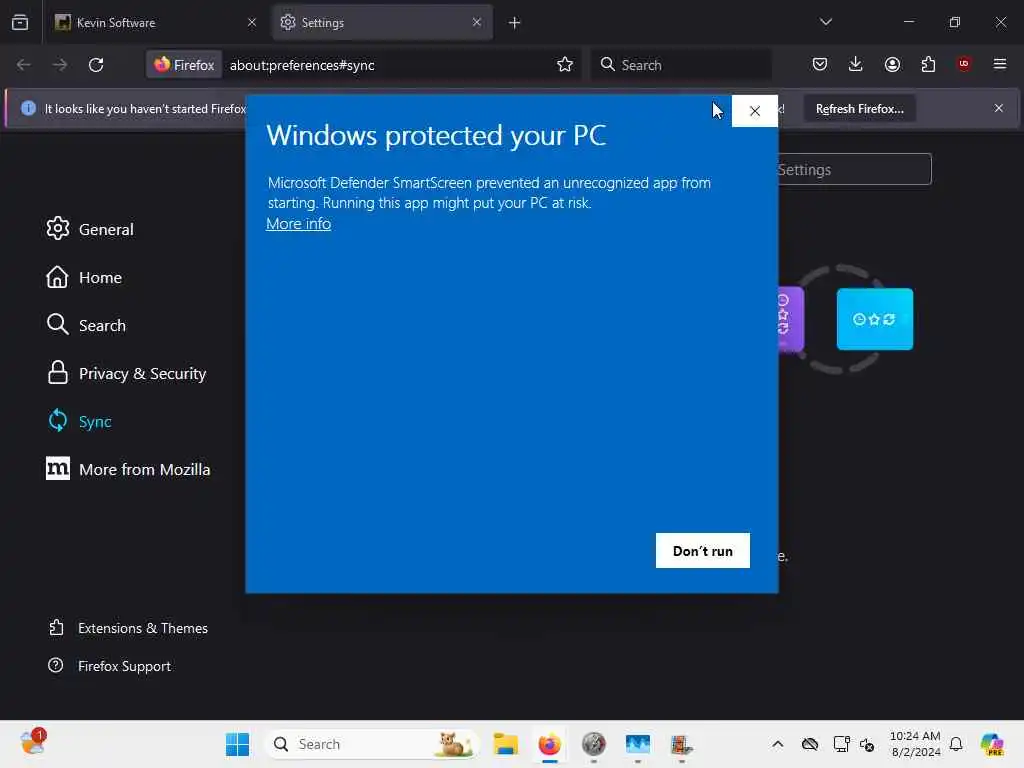Select the Sync settings section

79,421
